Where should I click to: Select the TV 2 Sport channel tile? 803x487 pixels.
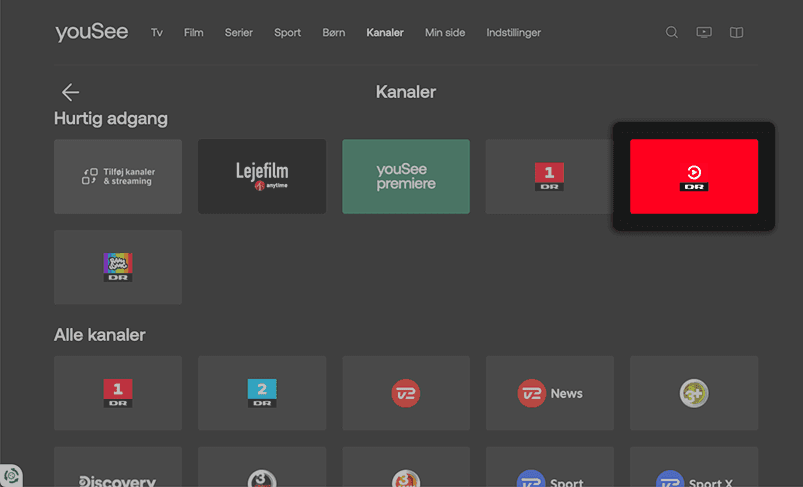point(550,467)
